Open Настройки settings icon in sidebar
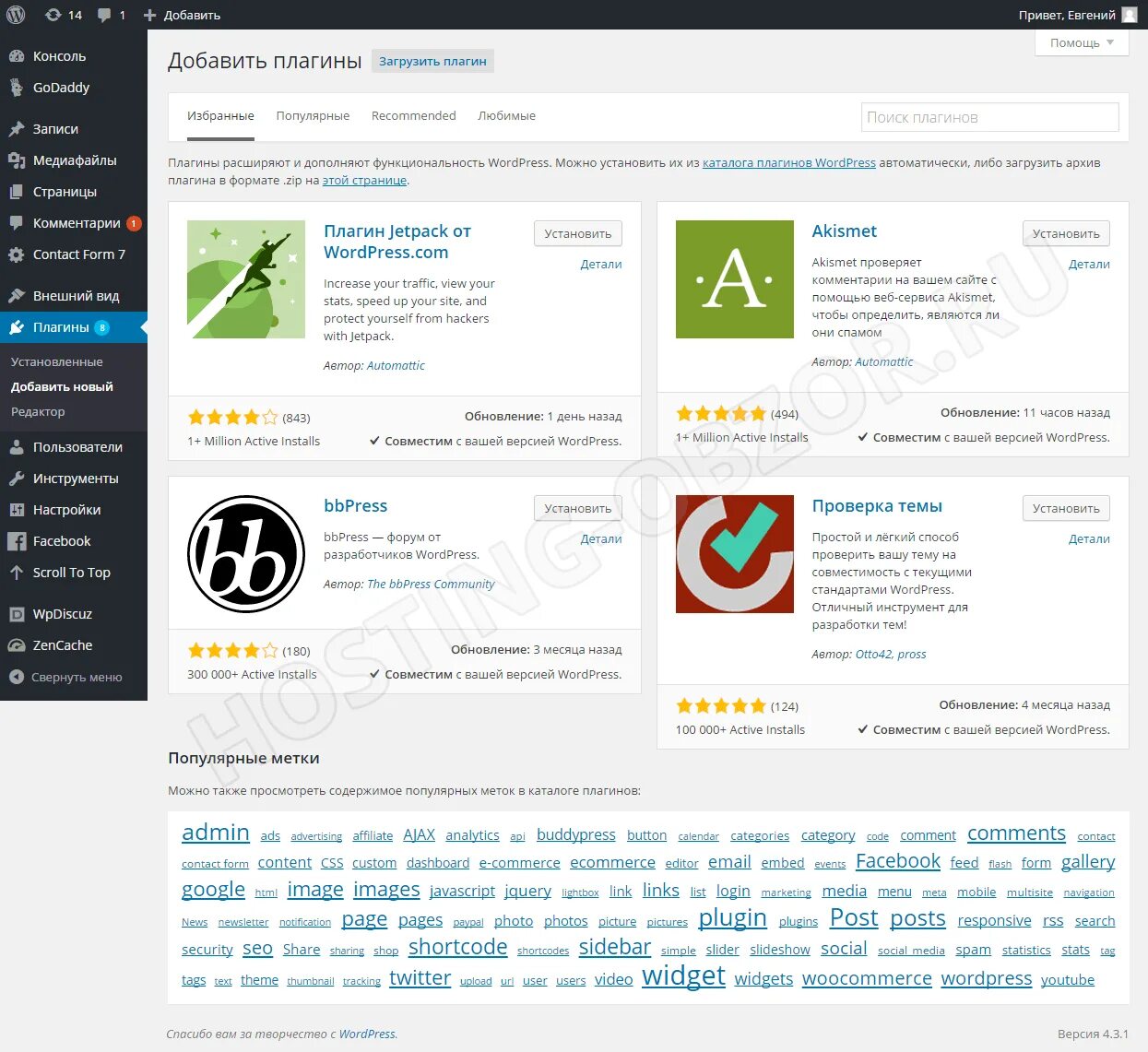Viewport: 1148px width, 1052px height. (17, 510)
